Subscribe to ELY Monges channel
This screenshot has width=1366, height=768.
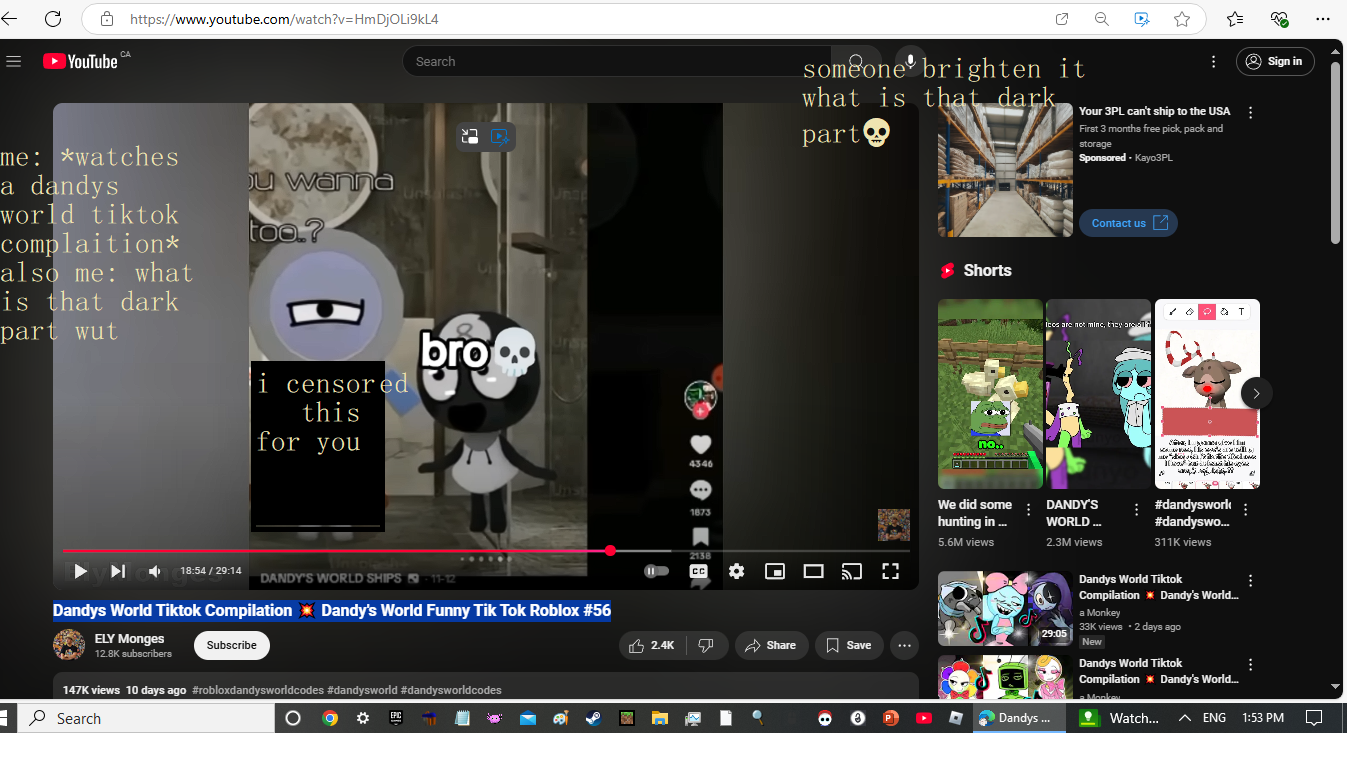click(232, 645)
